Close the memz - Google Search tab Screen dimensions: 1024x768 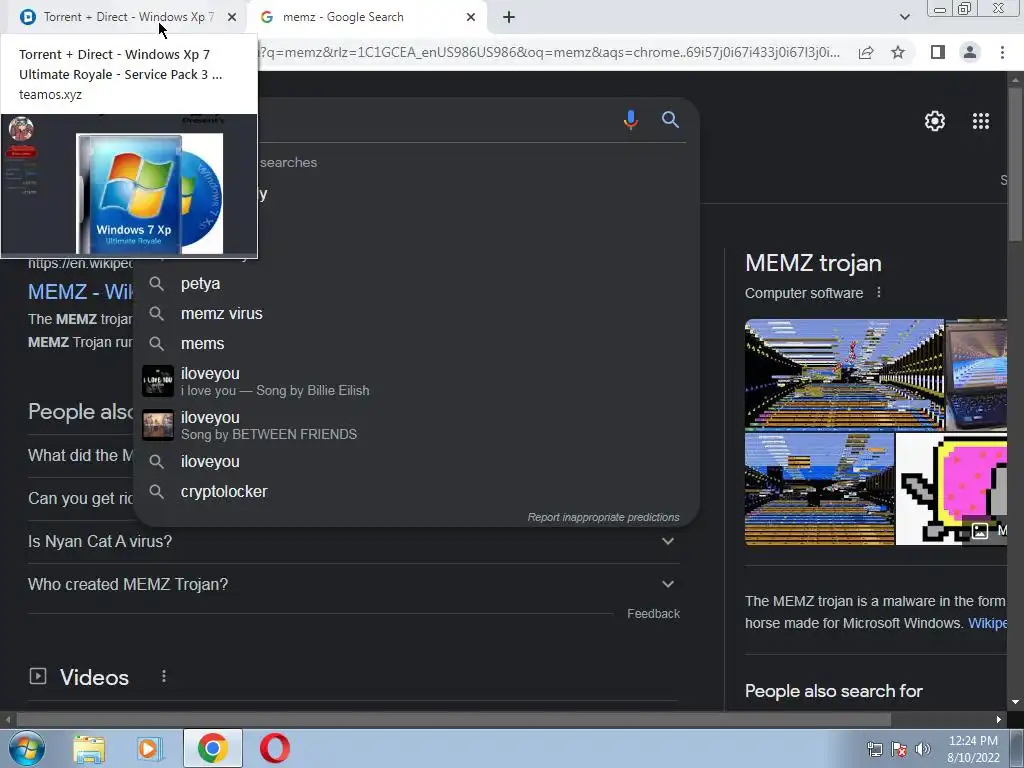(x=471, y=17)
